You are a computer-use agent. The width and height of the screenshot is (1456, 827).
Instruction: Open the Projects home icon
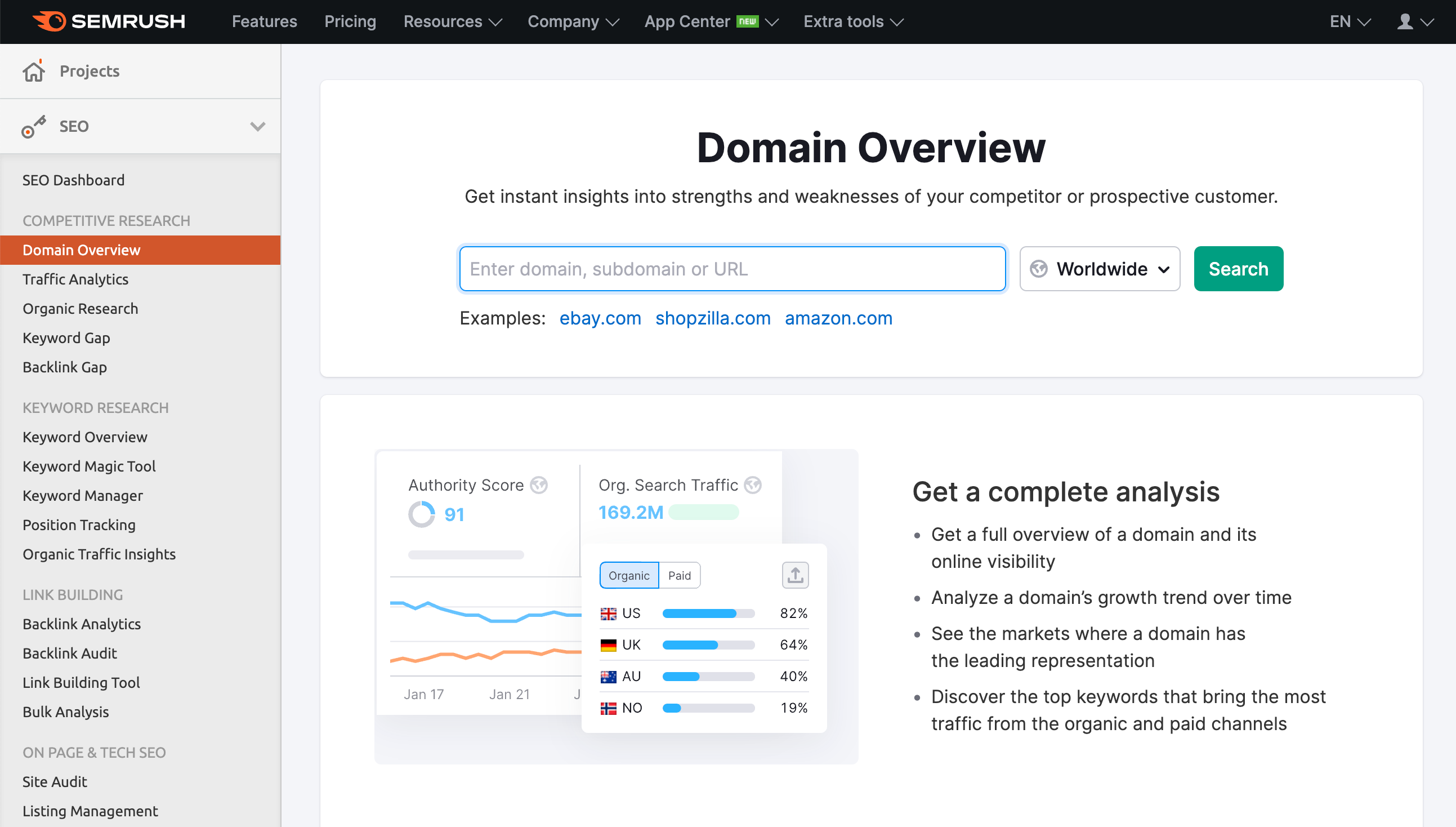coord(33,71)
